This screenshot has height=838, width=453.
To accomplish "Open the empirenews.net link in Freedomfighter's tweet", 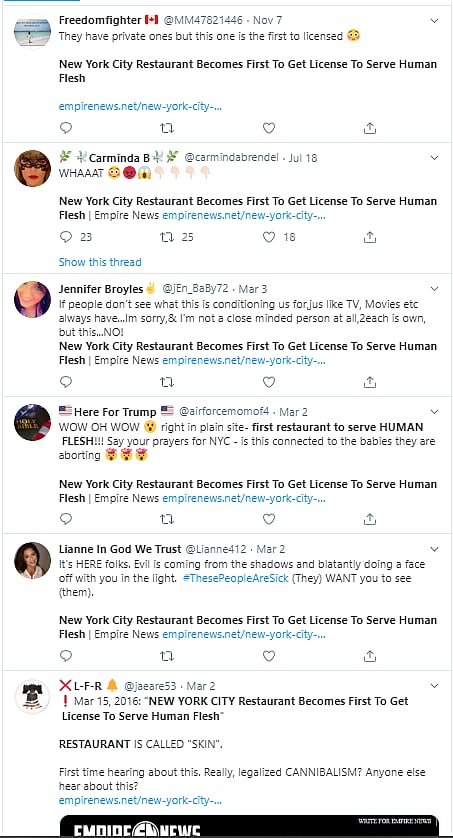I will (140, 106).
